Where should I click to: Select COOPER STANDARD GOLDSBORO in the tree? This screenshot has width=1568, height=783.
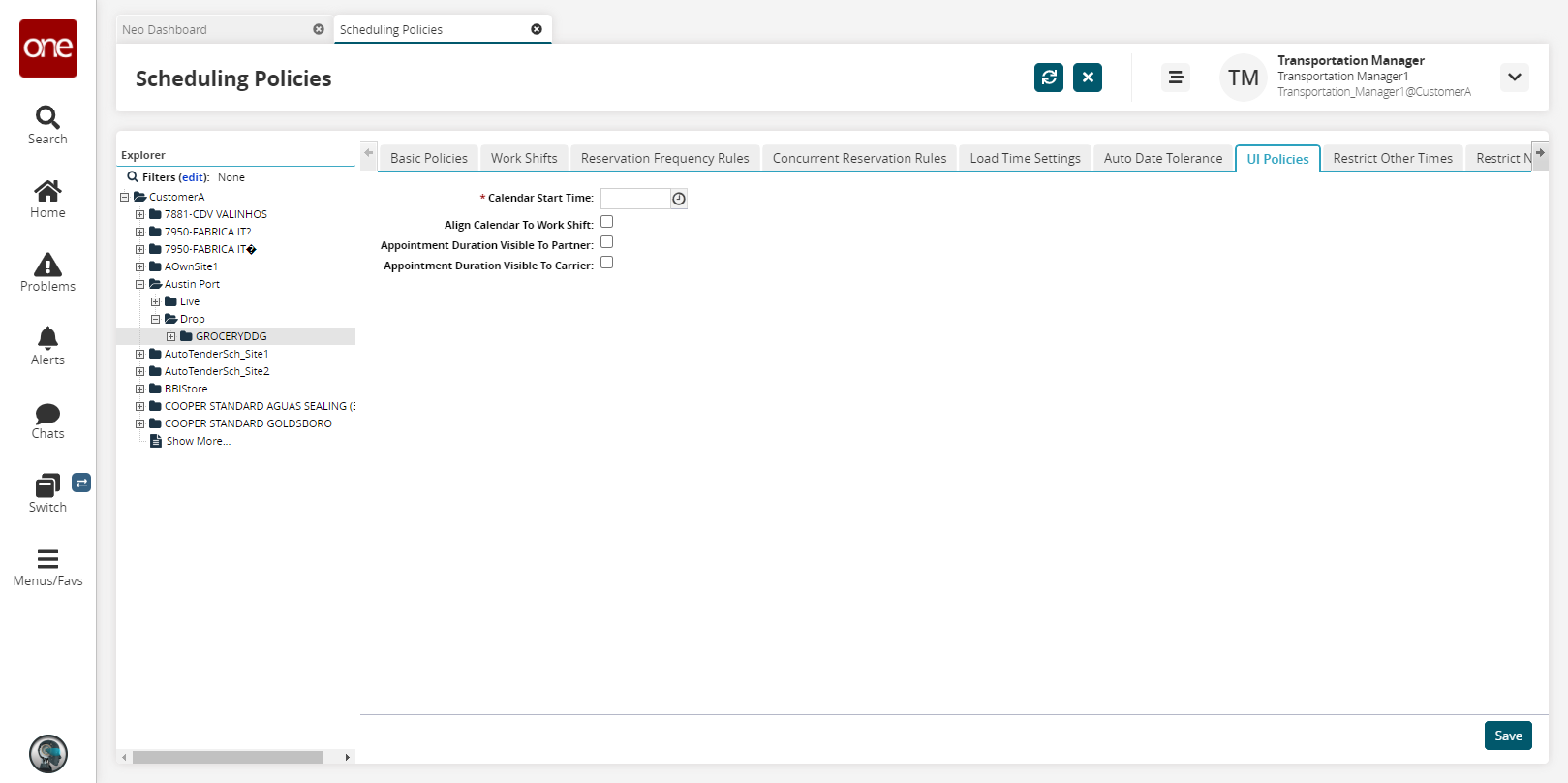tap(248, 423)
